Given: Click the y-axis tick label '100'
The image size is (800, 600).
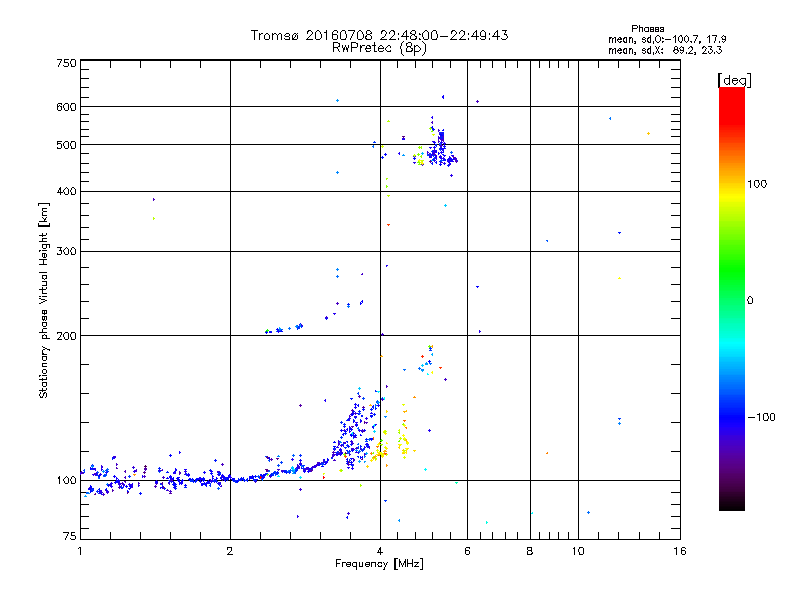Looking at the screenshot, I should [66, 481].
